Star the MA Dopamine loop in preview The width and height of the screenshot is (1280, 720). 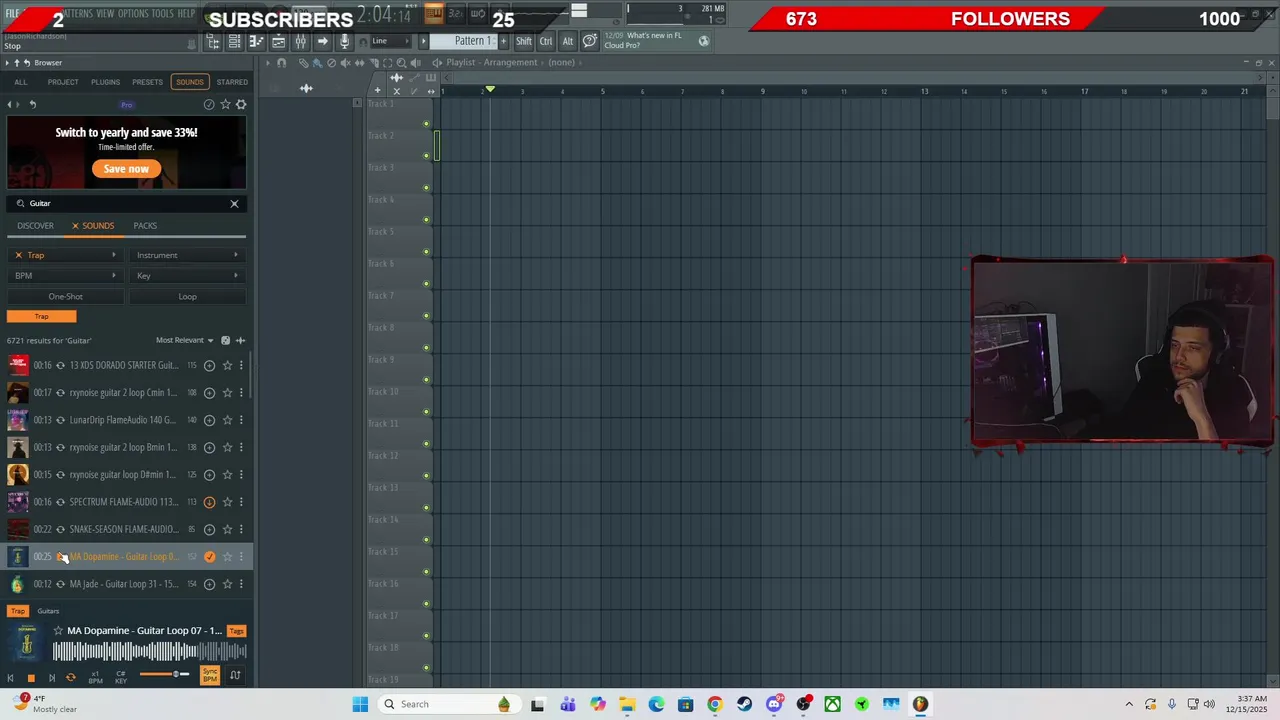point(58,631)
